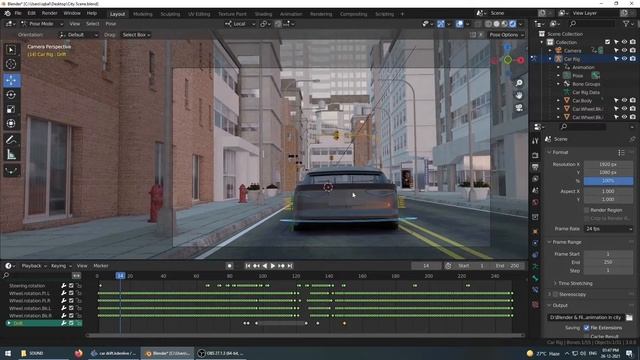The image size is (640, 360).
Task: Disable Collection render camera icon
Action: coord(633,42)
